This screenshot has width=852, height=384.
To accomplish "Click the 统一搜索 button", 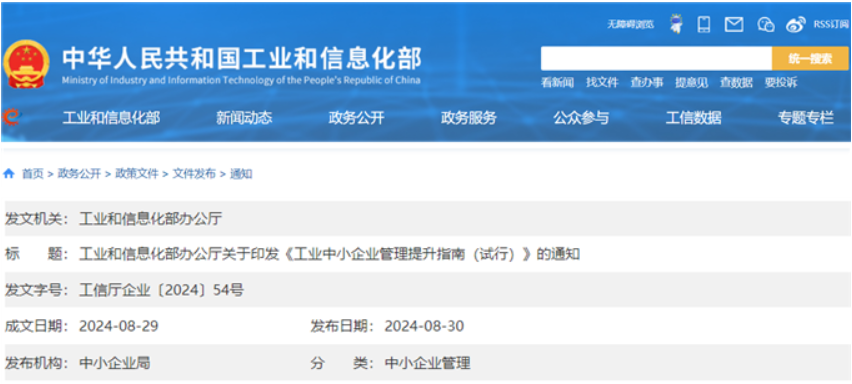I will 810,59.
